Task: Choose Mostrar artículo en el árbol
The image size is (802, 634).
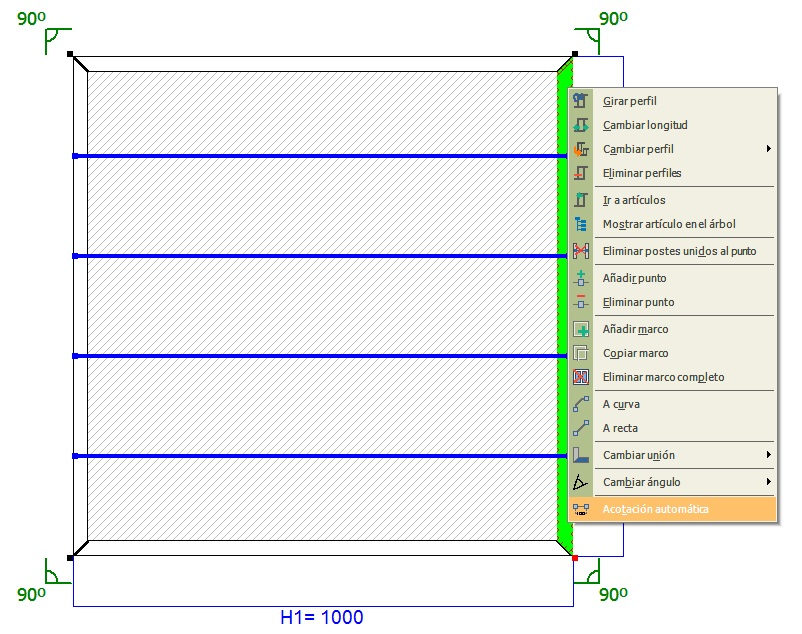Action: click(673, 224)
